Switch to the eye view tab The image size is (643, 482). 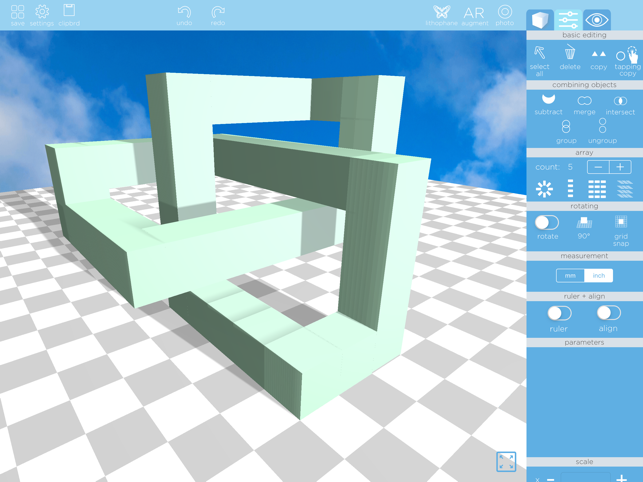[x=597, y=20]
